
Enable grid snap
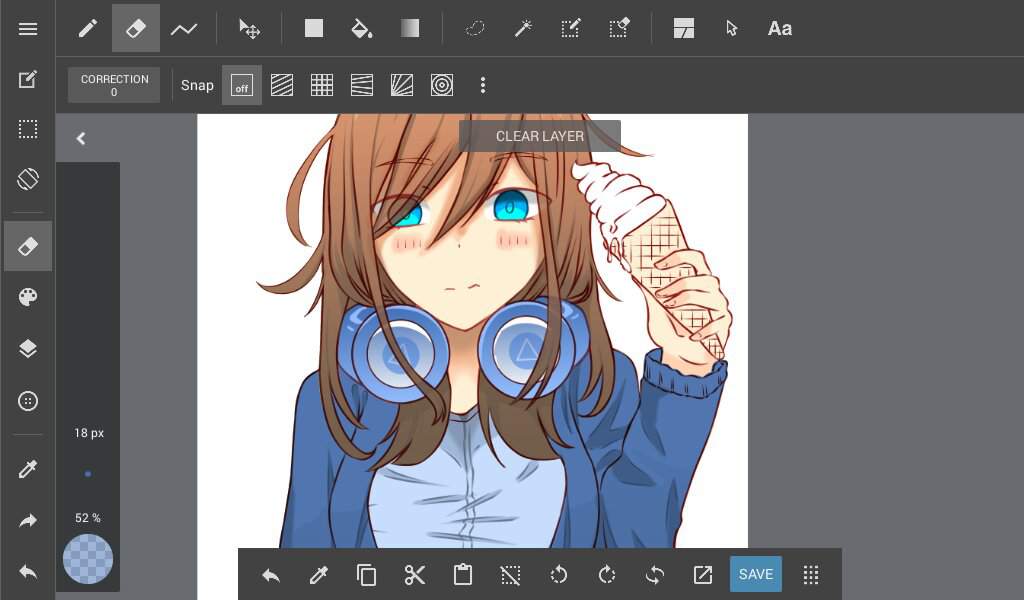[321, 85]
